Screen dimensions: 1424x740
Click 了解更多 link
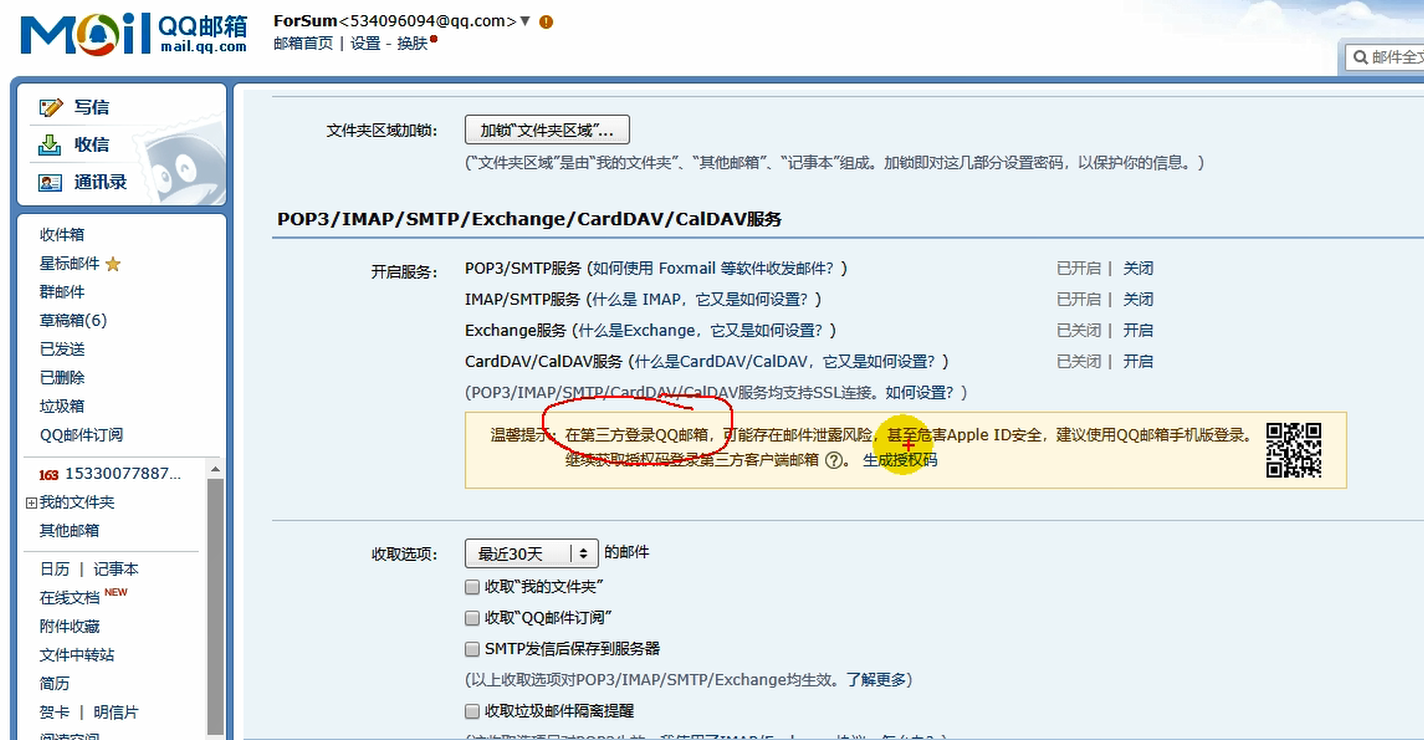point(876,680)
